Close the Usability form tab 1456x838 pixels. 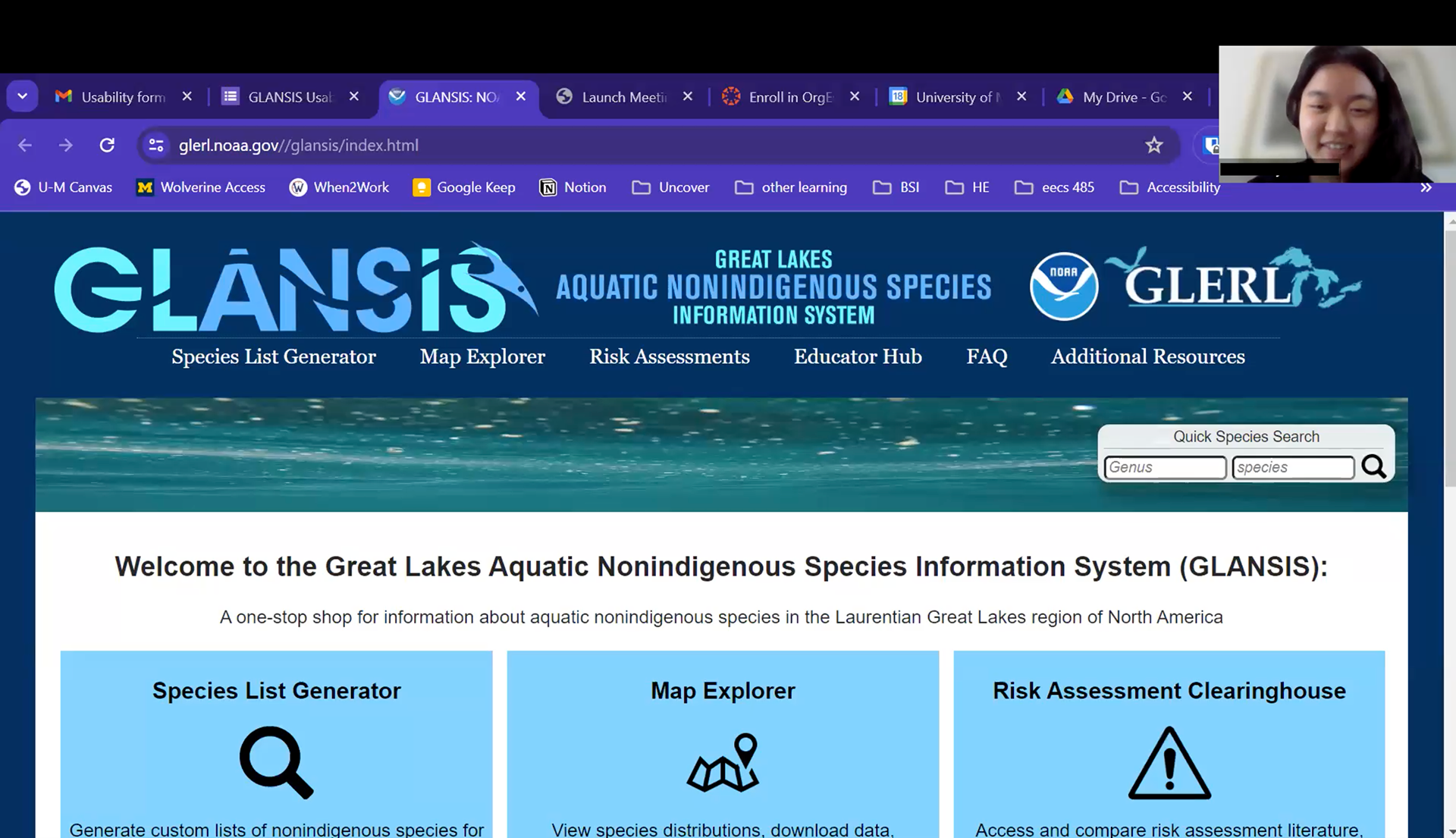point(187,96)
